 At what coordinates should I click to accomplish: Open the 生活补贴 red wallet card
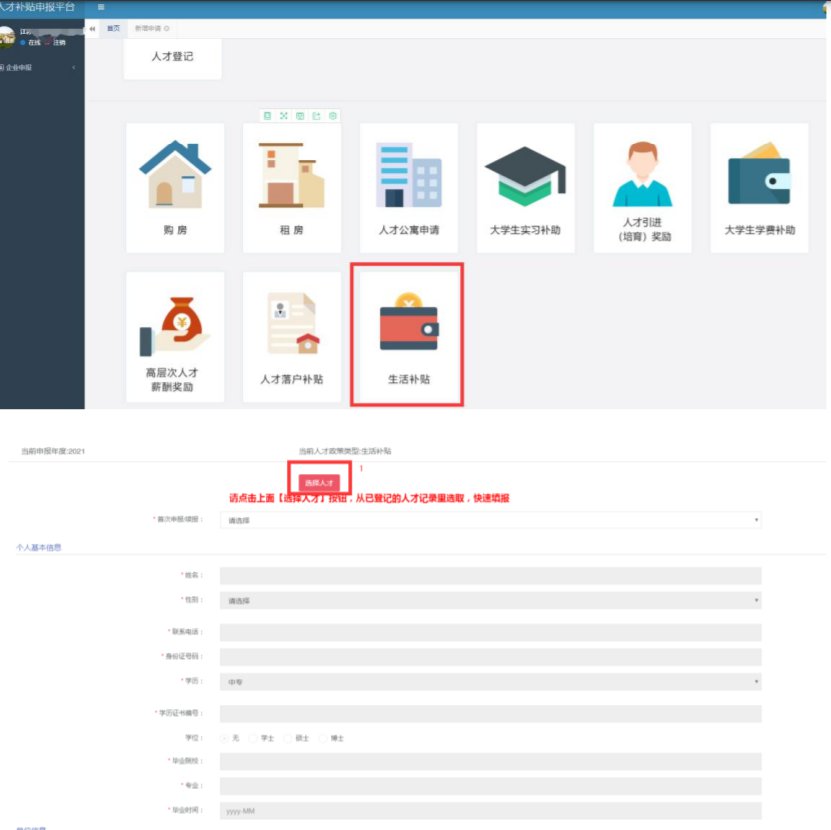coord(409,337)
